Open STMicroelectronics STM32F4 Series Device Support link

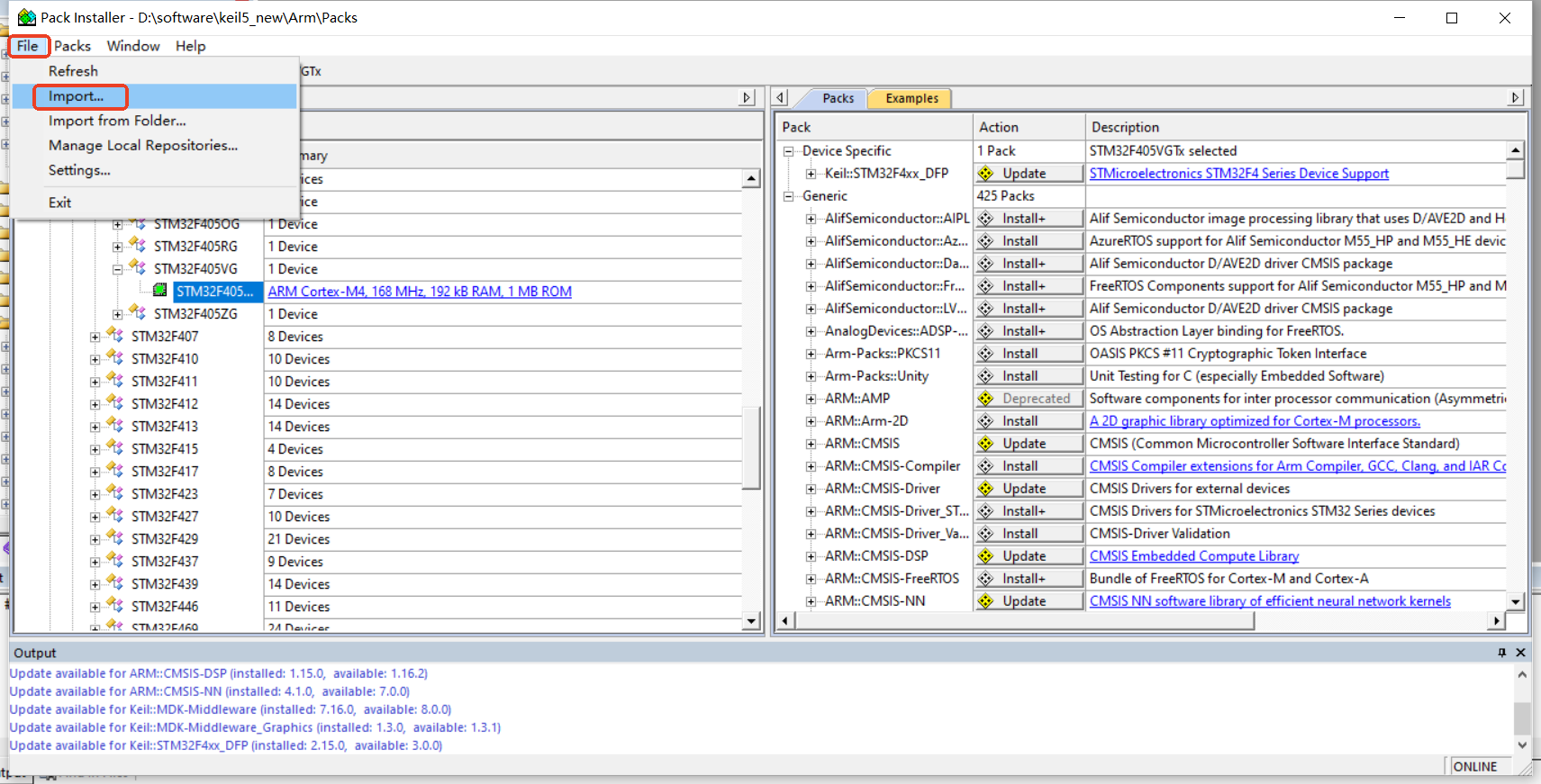point(1238,174)
